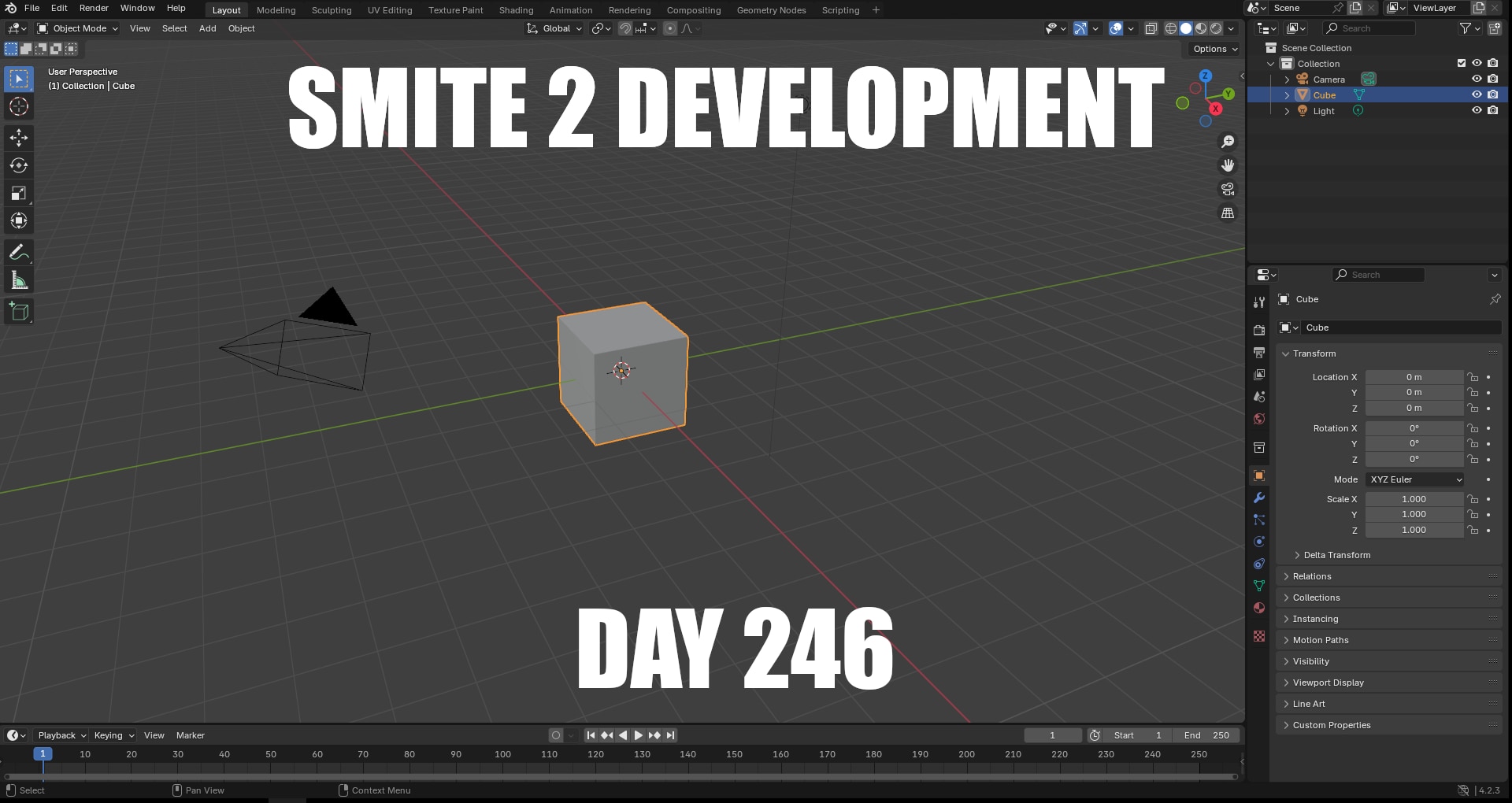Select the Select Box tool
The height and width of the screenshot is (803, 1512).
tap(19, 79)
